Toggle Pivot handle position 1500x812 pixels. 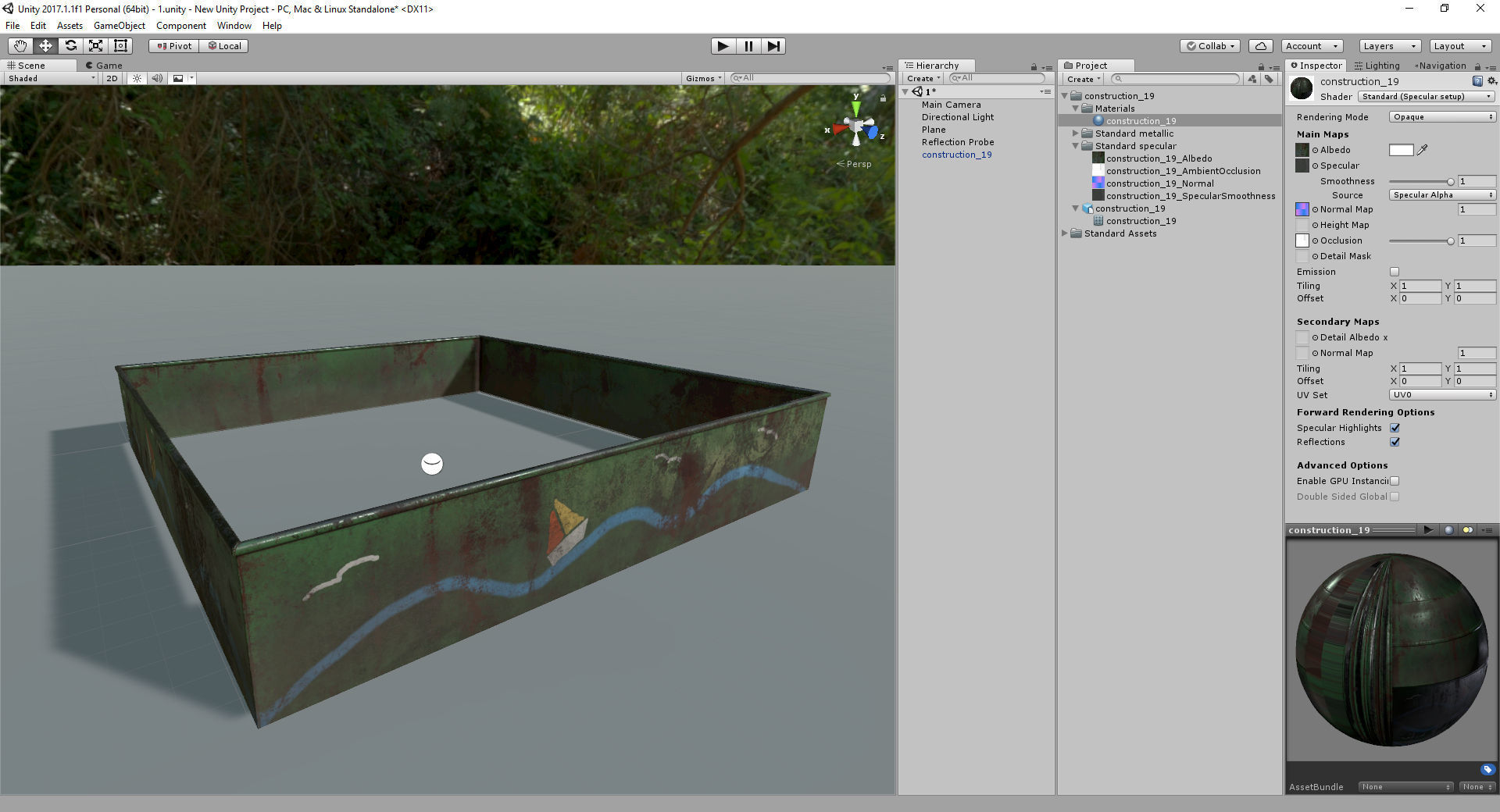click(x=173, y=46)
